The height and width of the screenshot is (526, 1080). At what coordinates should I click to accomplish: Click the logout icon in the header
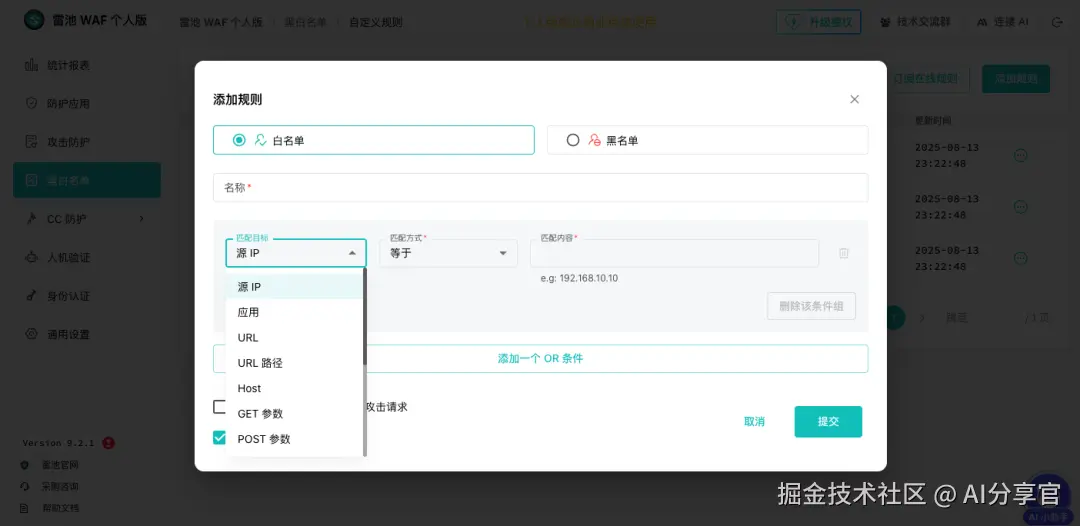tap(1057, 22)
